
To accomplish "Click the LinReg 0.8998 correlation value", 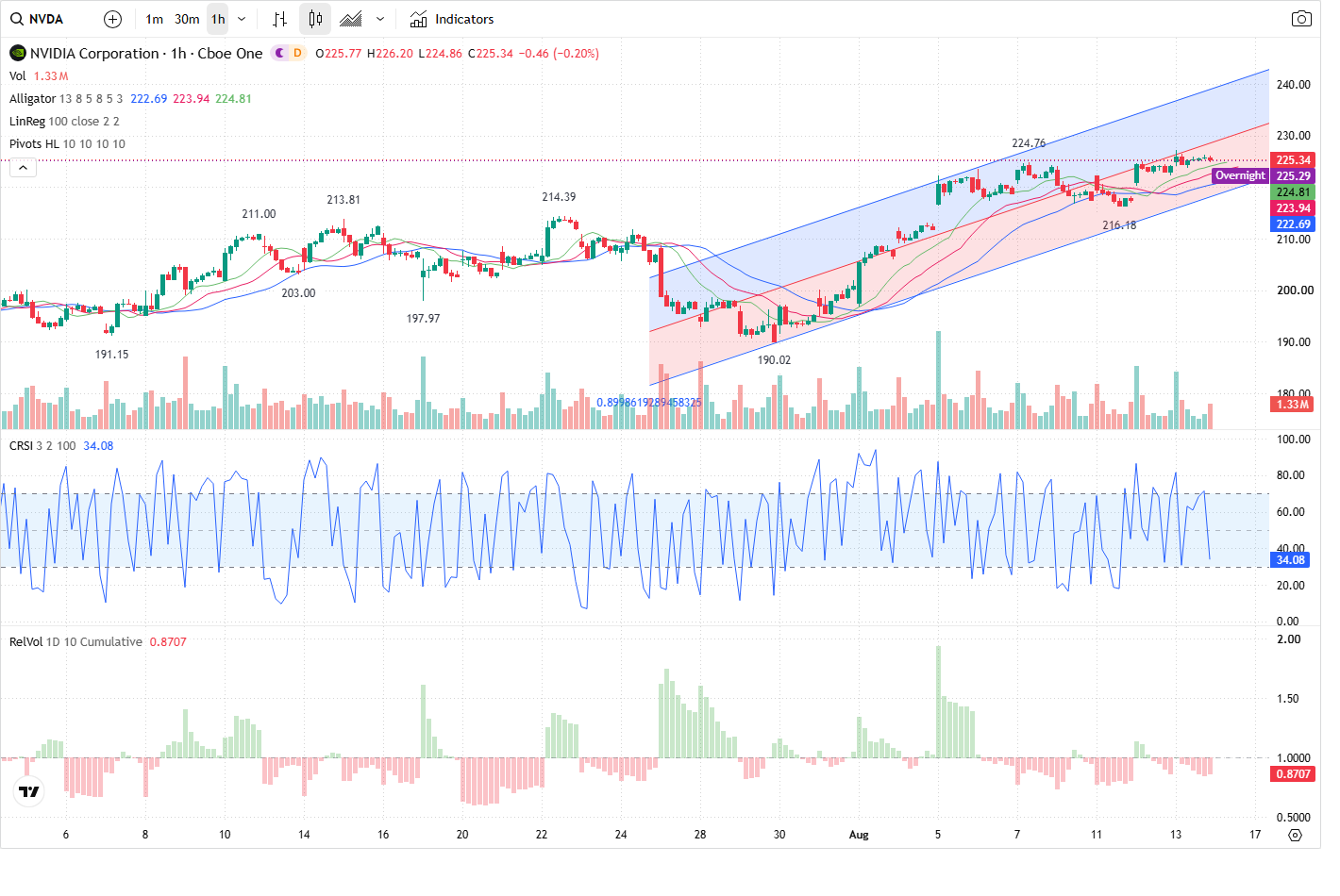I will click(x=649, y=403).
